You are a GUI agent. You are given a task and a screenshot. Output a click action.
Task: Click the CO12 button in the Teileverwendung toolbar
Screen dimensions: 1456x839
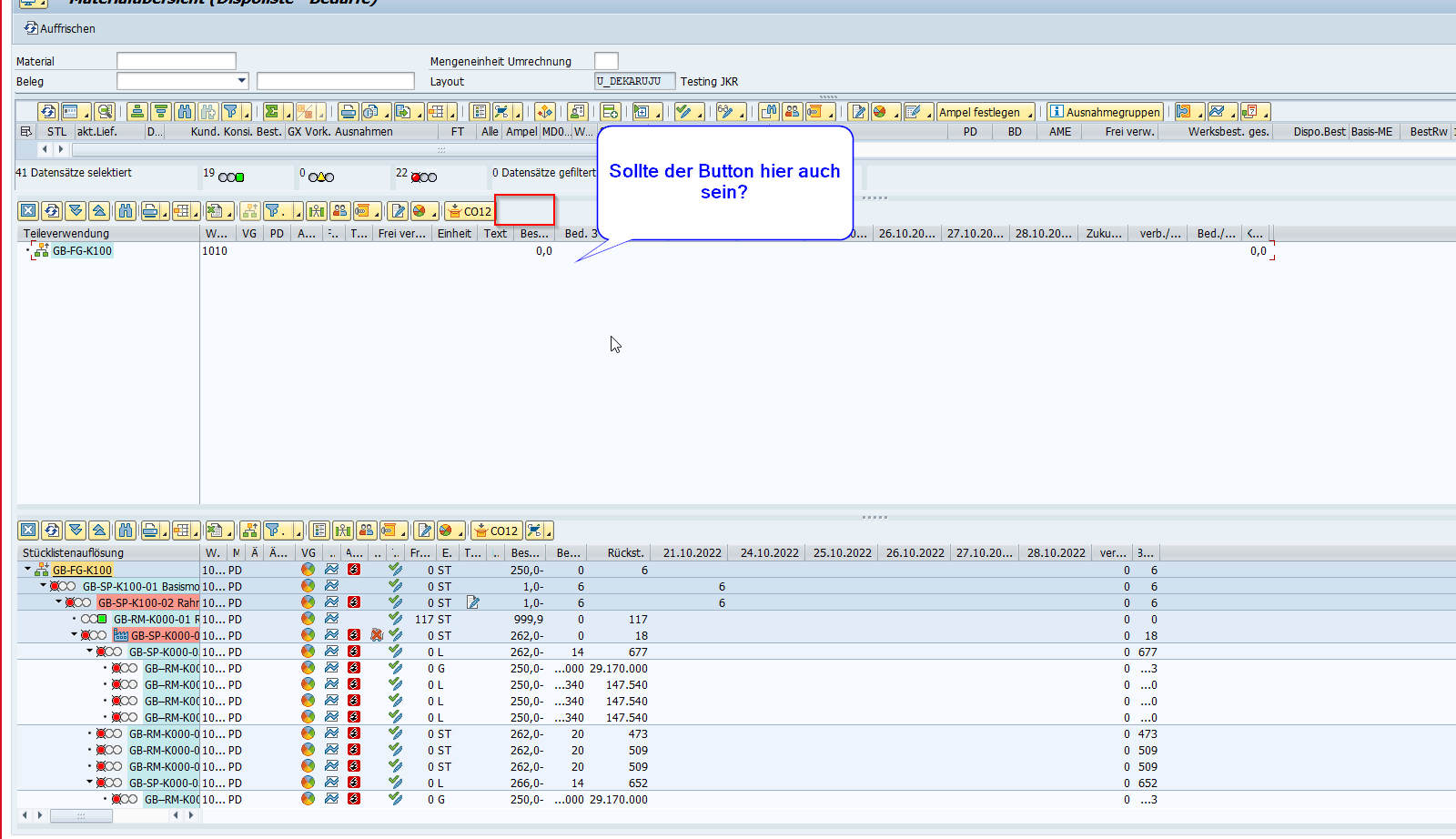(469, 211)
